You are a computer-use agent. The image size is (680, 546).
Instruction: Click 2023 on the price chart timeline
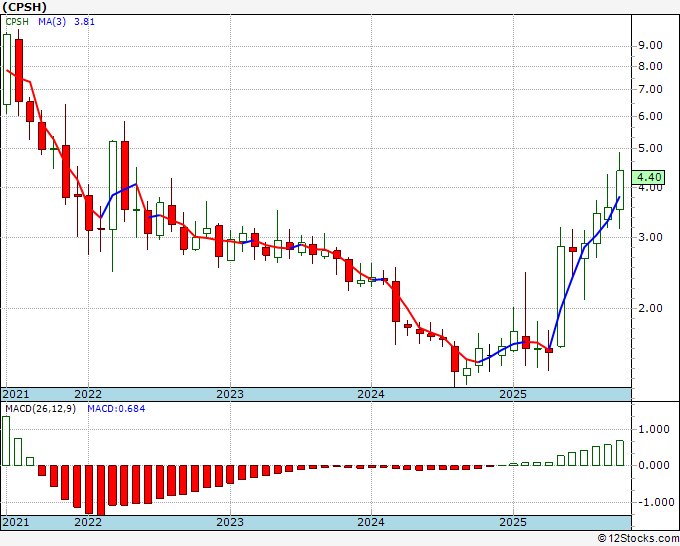click(230, 394)
